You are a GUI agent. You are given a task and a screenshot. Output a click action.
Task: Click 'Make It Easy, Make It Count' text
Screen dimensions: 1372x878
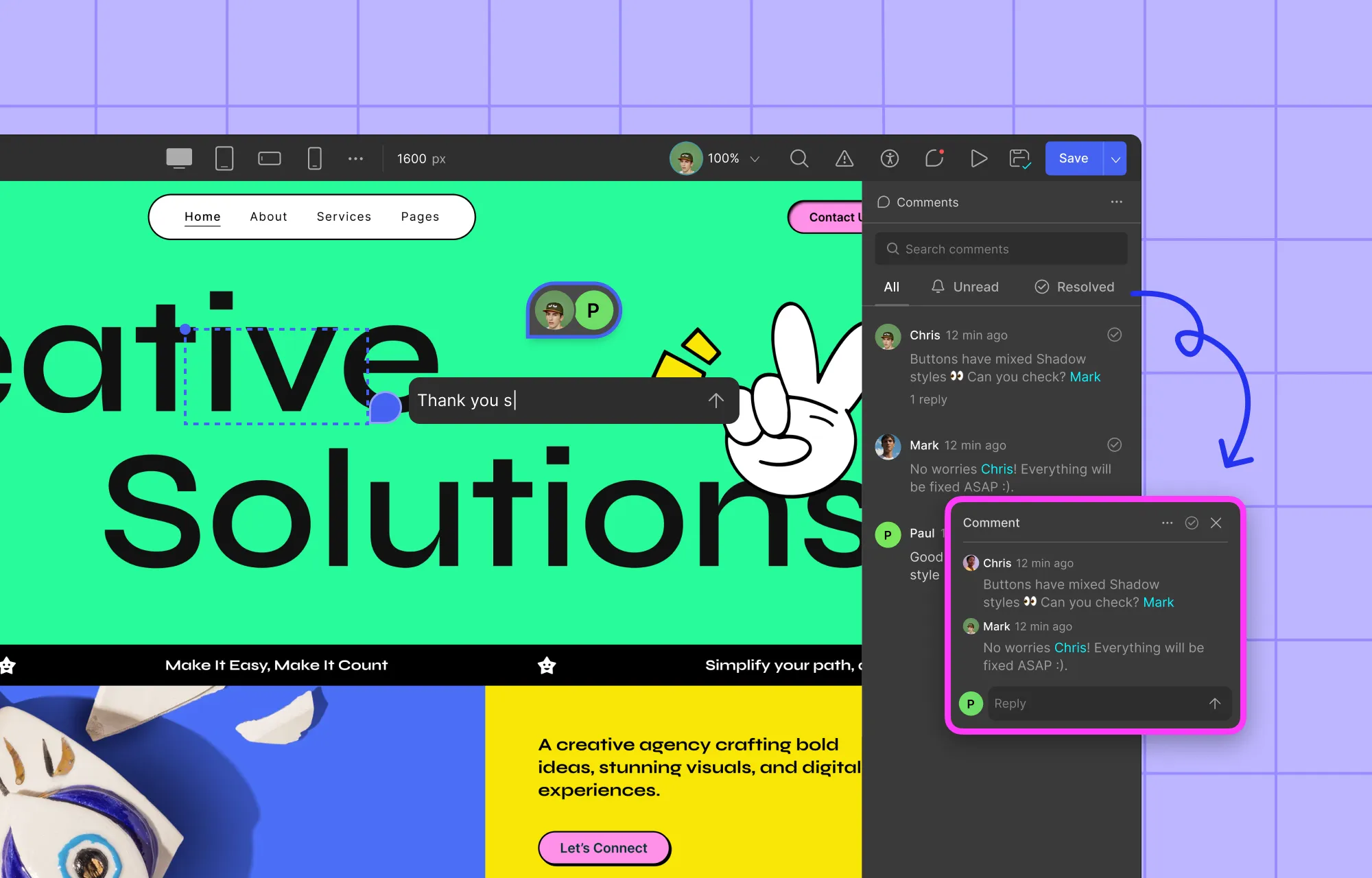point(276,665)
